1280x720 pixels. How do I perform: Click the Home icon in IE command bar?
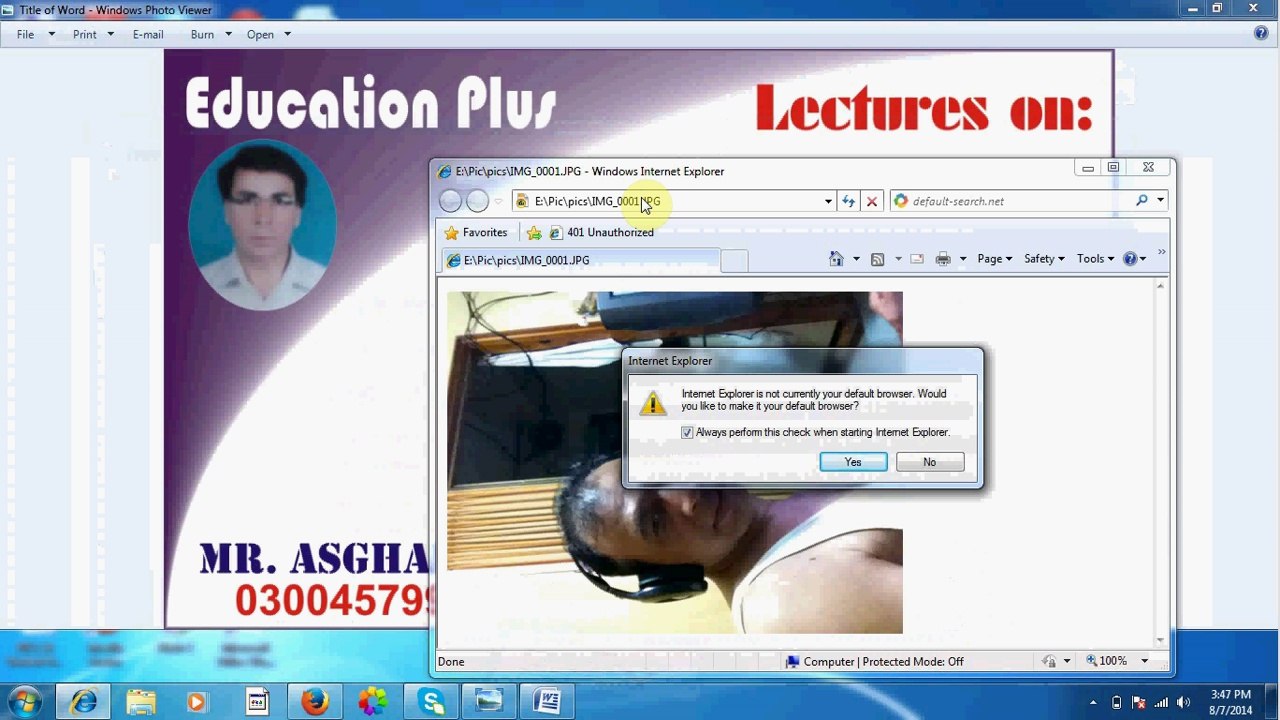[836, 259]
